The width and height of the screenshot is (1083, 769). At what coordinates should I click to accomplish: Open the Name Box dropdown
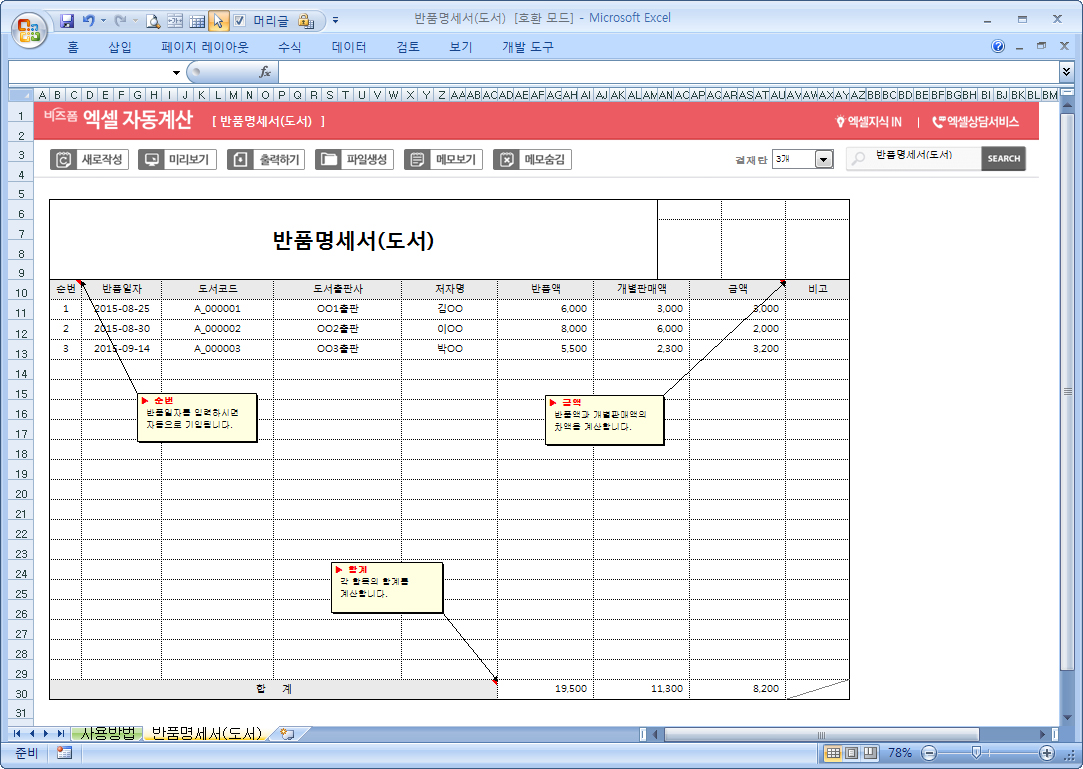176,72
